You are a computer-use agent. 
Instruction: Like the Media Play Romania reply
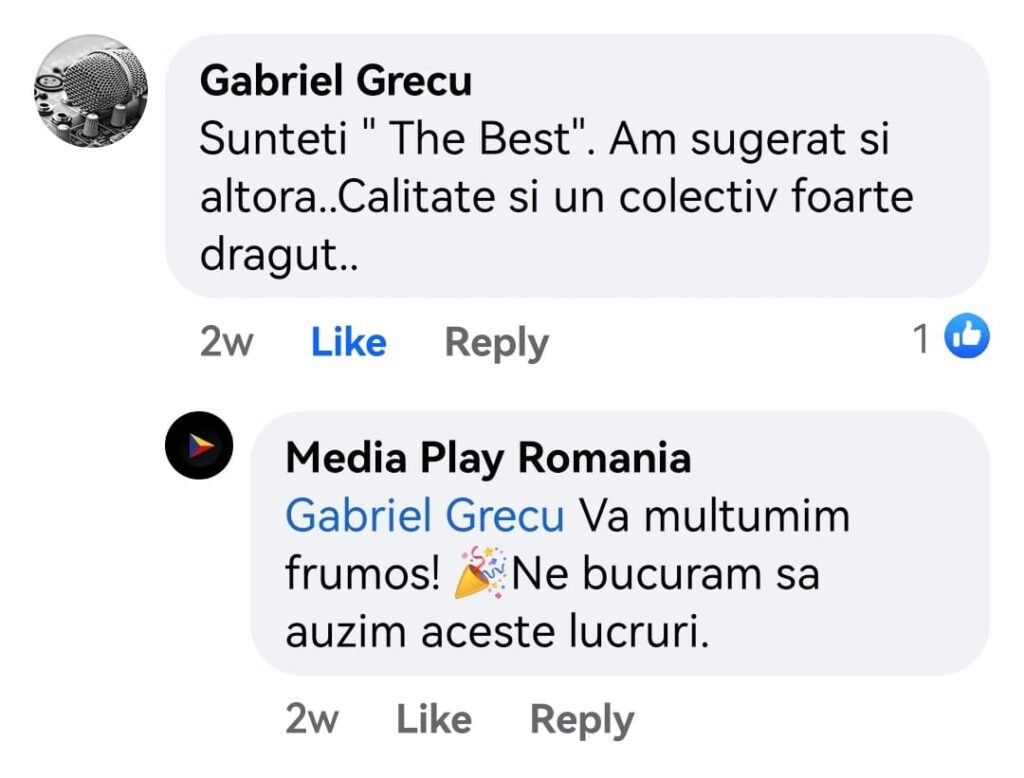(434, 719)
